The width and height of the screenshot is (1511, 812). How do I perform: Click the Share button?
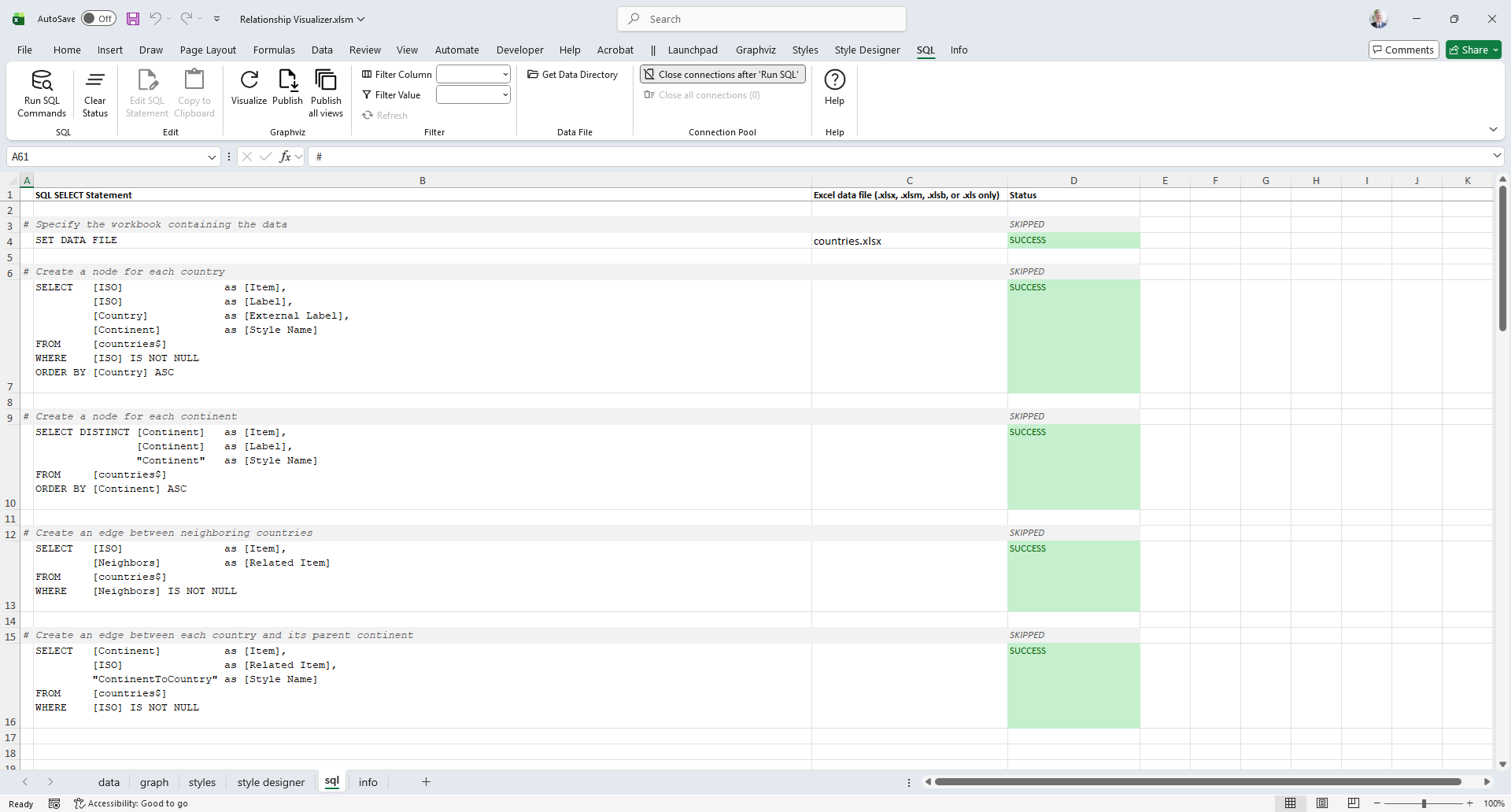(x=1473, y=50)
